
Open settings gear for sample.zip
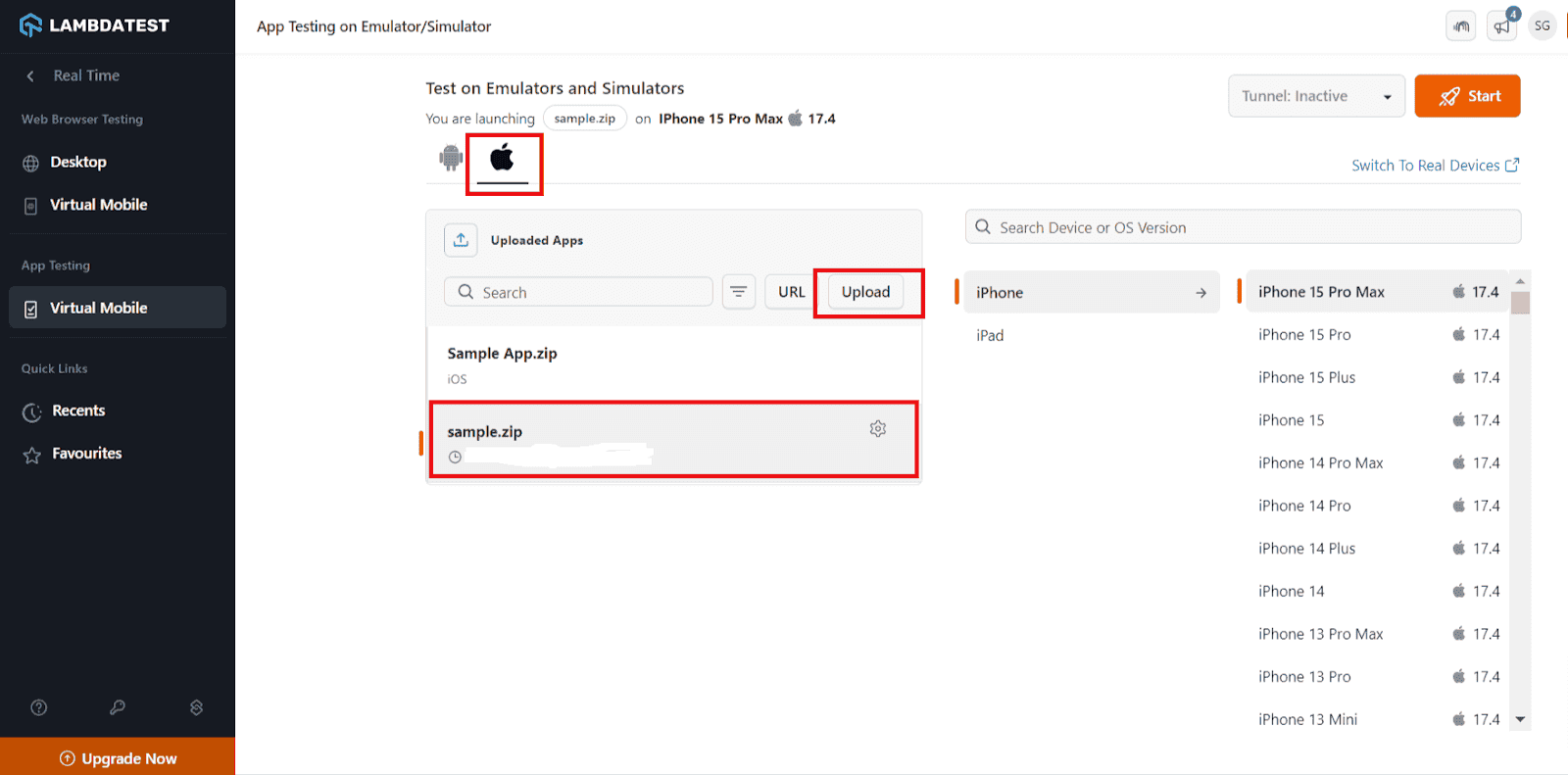878,429
